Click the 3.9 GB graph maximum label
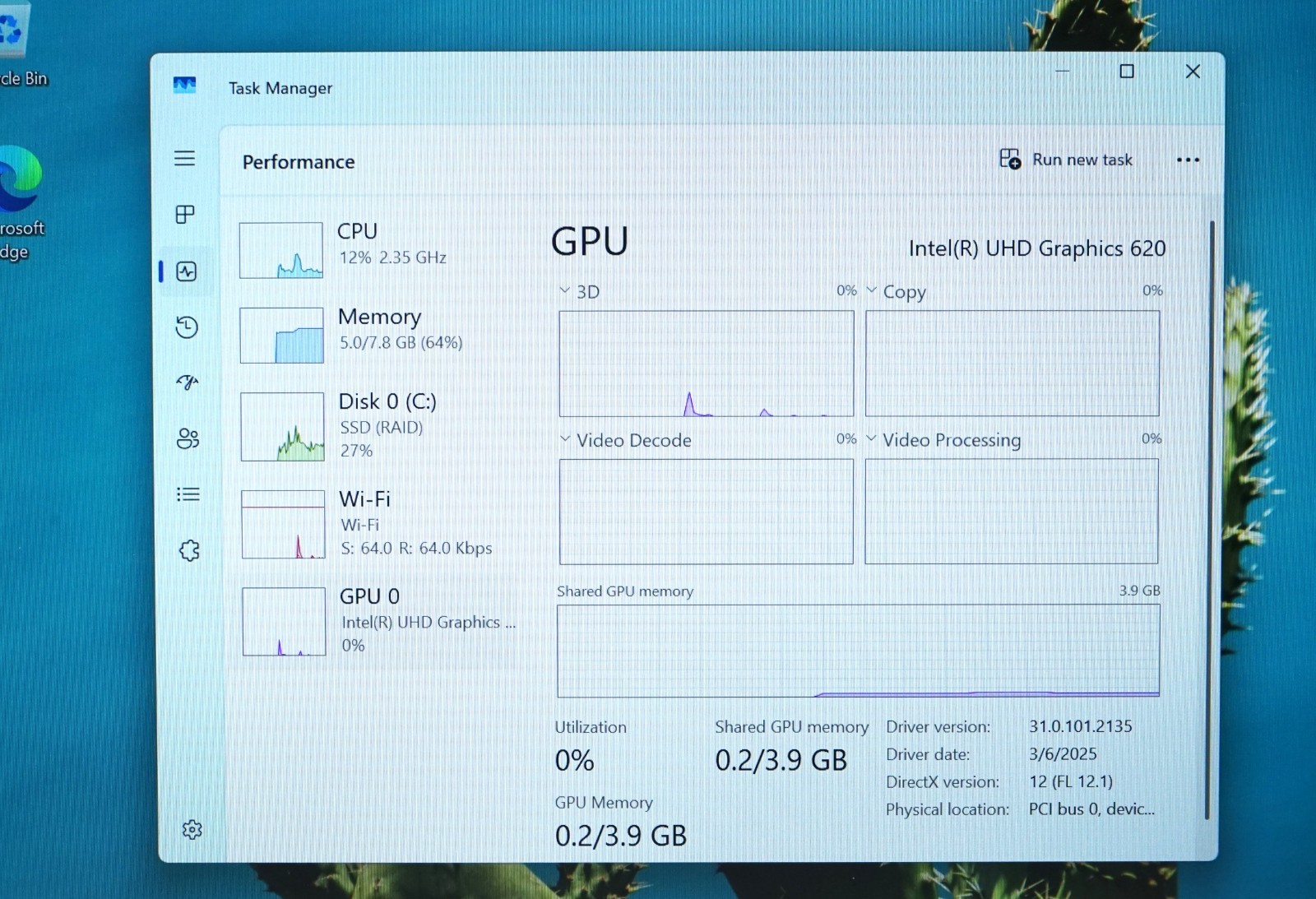This screenshot has height=899, width=1316. point(1140,591)
